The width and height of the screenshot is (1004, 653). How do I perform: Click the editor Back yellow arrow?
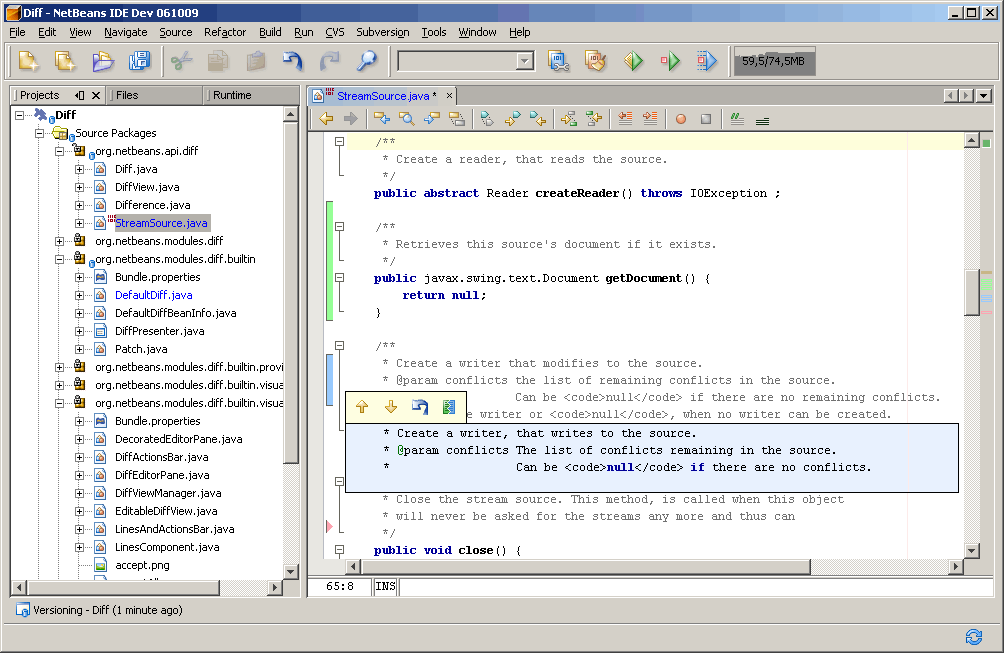pos(327,118)
